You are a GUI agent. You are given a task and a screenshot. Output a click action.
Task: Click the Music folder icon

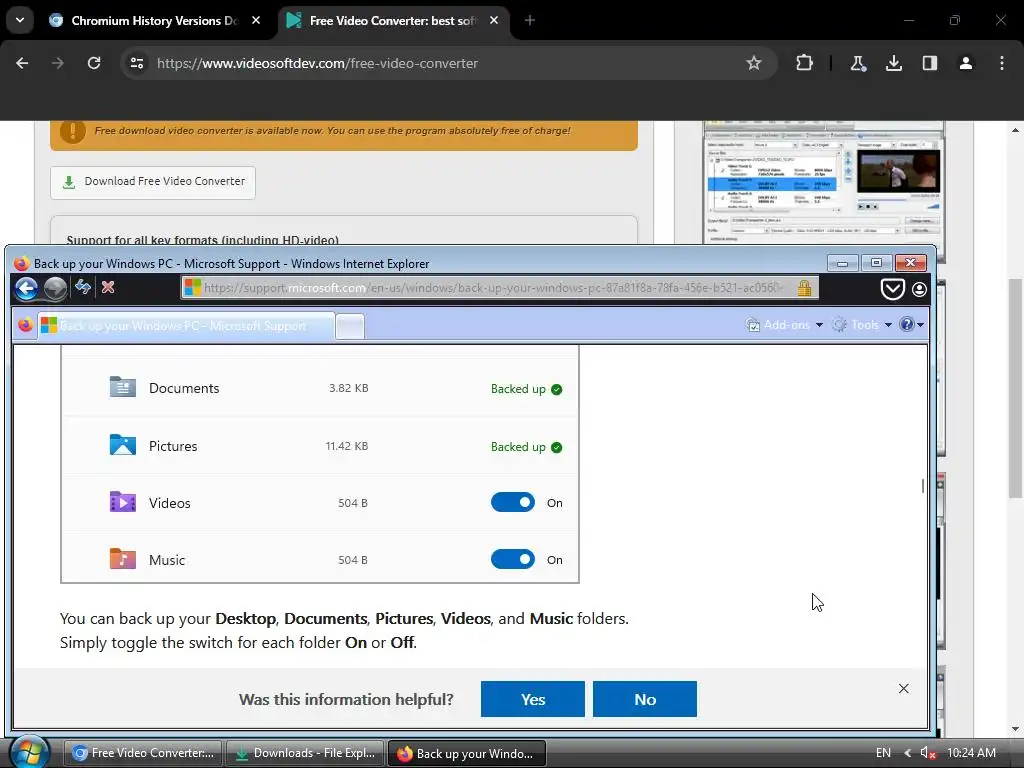[x=123, y=559]
